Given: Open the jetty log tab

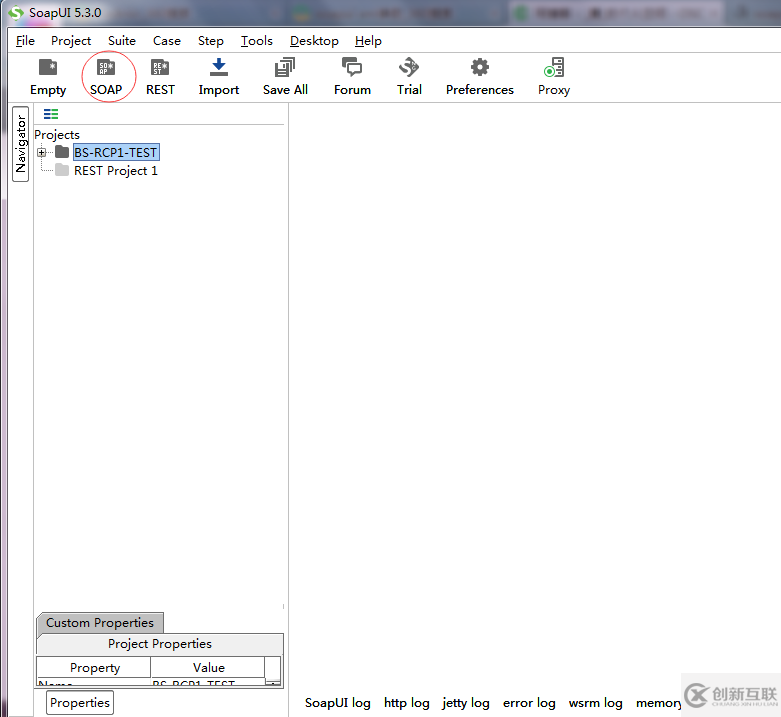Looking at the screenshot, I should [x=466, y=703].
